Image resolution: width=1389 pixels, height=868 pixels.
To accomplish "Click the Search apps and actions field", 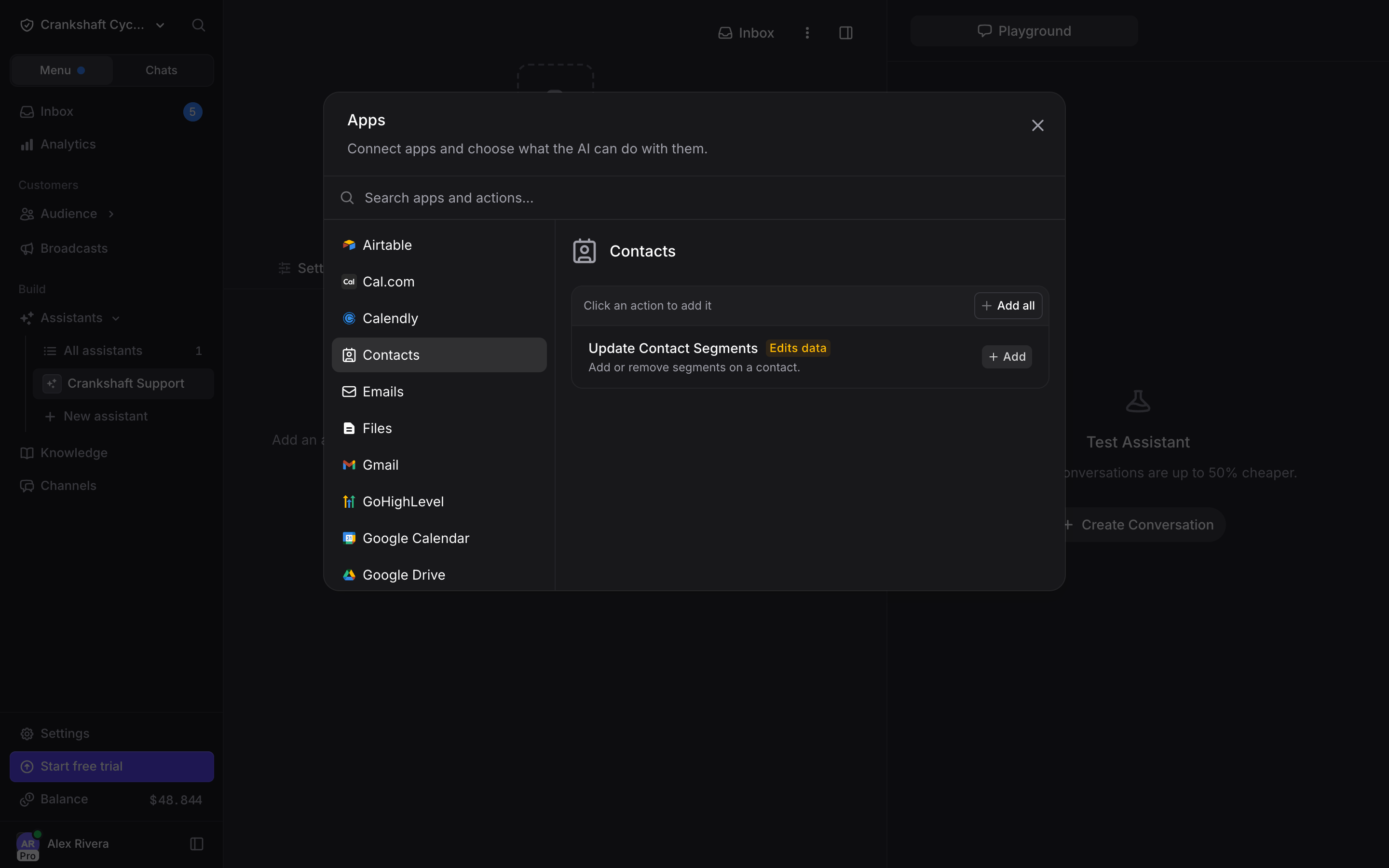I will 694,198.
